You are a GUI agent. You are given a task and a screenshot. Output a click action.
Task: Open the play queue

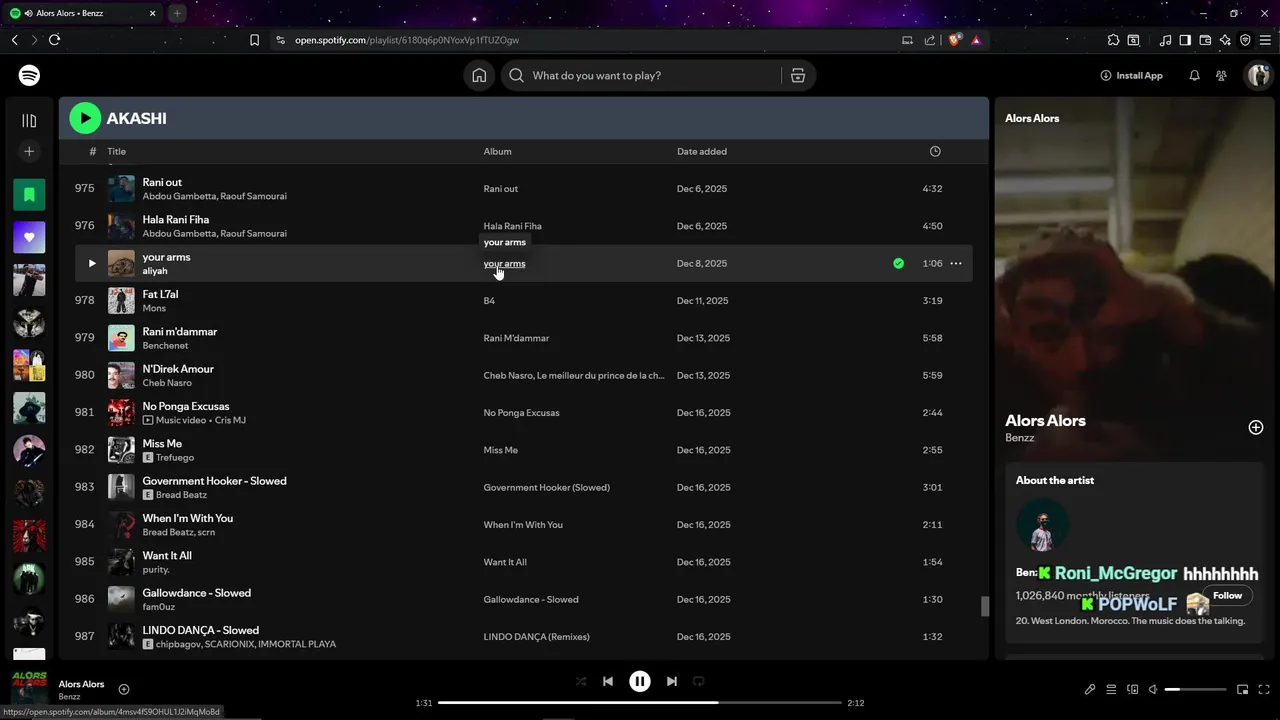click(x=1111, y=689)
